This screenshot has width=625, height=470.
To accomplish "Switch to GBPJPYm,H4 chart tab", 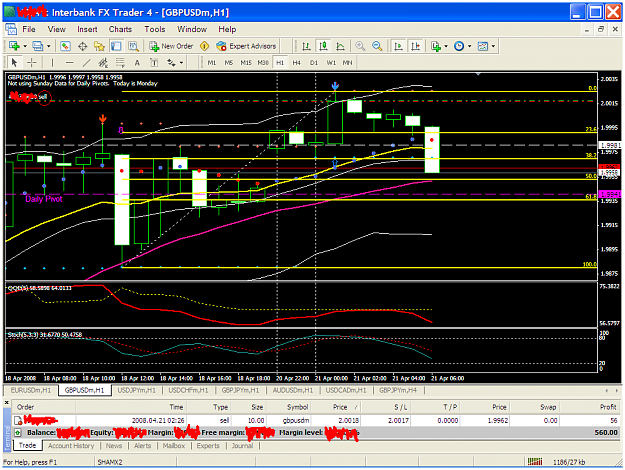I will [398, 390].
